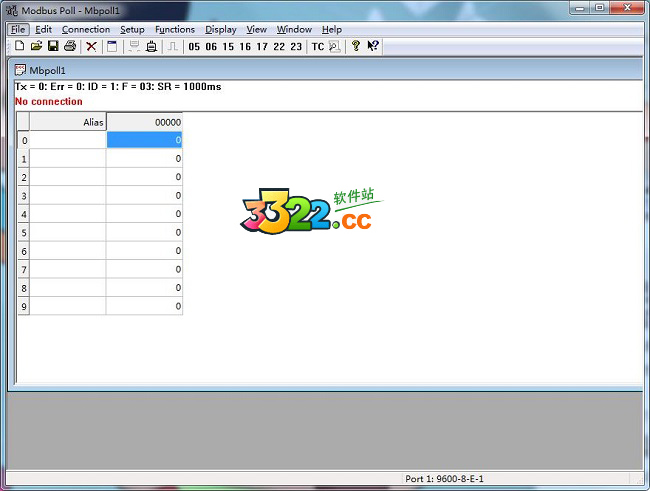Select the value cell in row 4

pos(144,214)
